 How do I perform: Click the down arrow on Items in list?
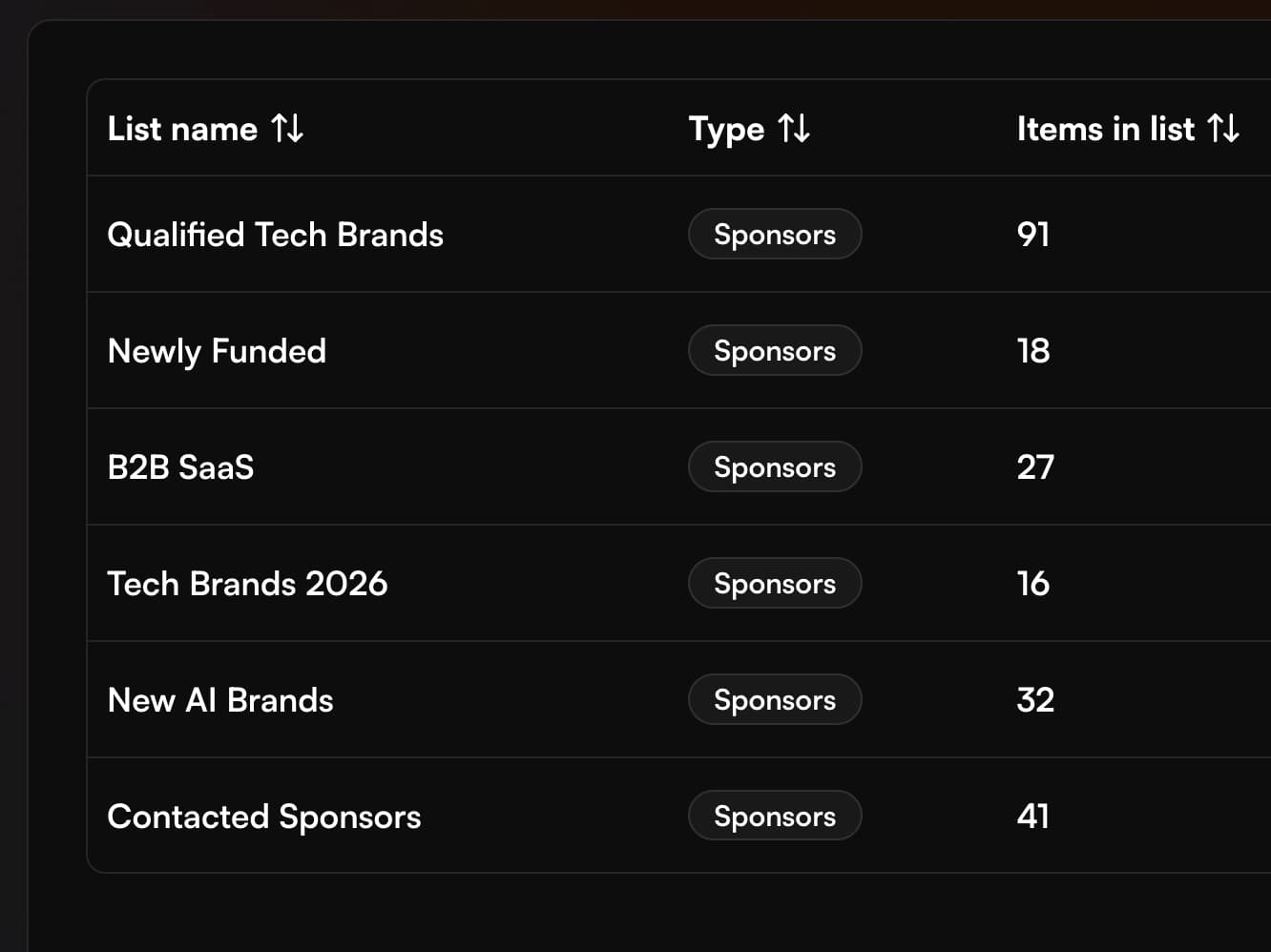(1233, 130)
